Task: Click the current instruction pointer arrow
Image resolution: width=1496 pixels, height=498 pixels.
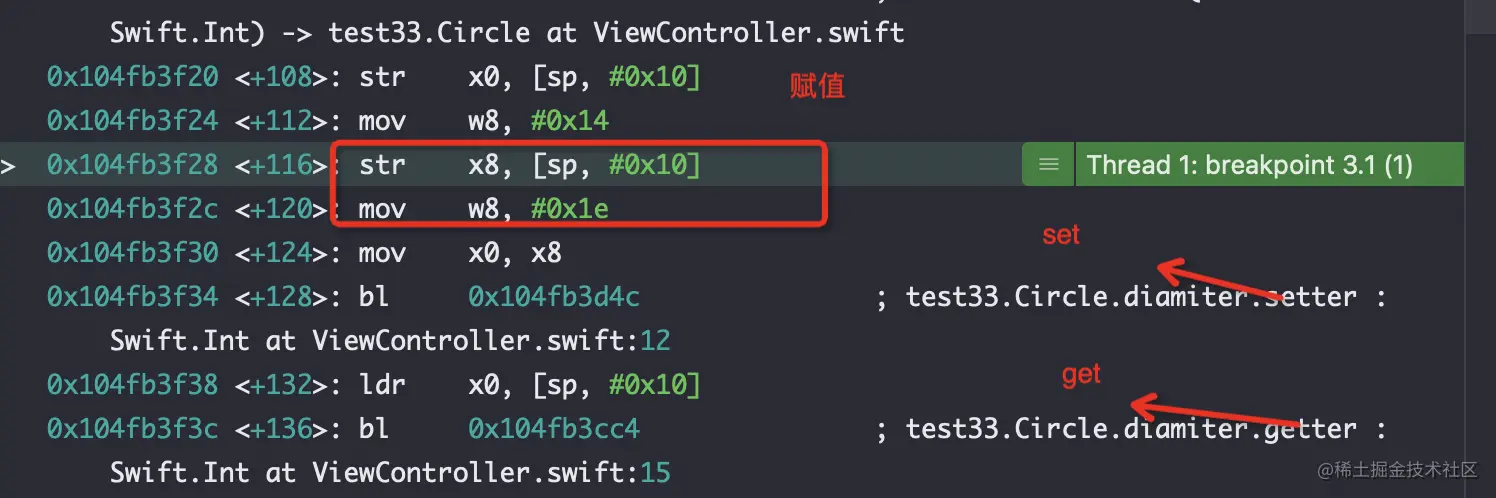Action: coord(7,165)
